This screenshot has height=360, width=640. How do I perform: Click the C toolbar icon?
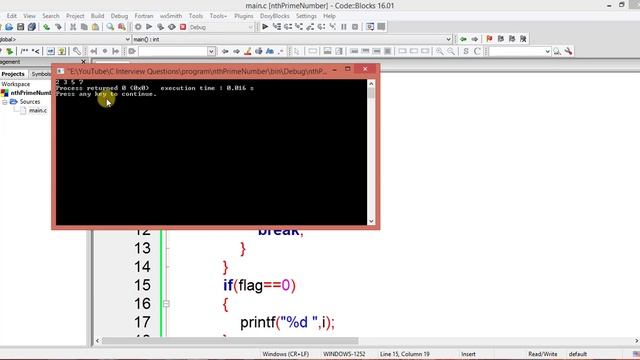pos(477,51)
